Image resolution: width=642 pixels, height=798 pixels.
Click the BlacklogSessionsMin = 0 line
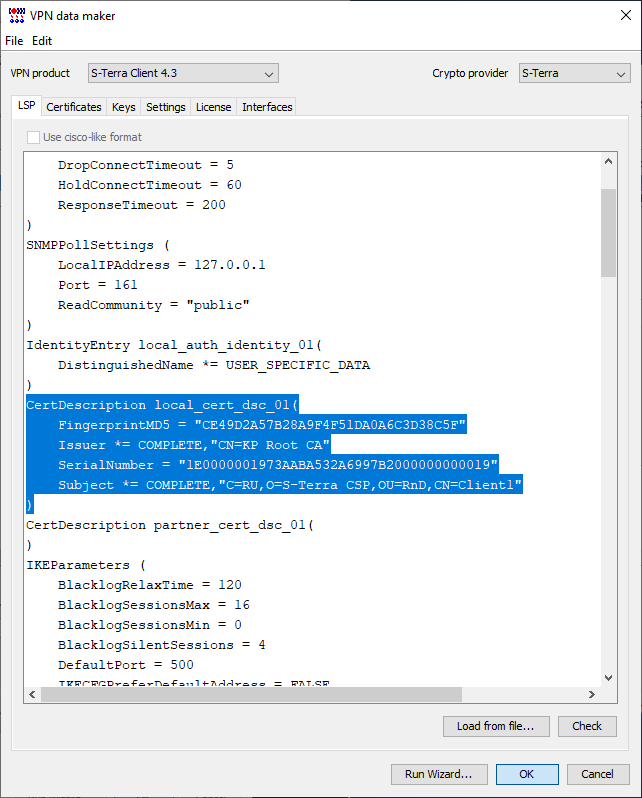(150, 625)
